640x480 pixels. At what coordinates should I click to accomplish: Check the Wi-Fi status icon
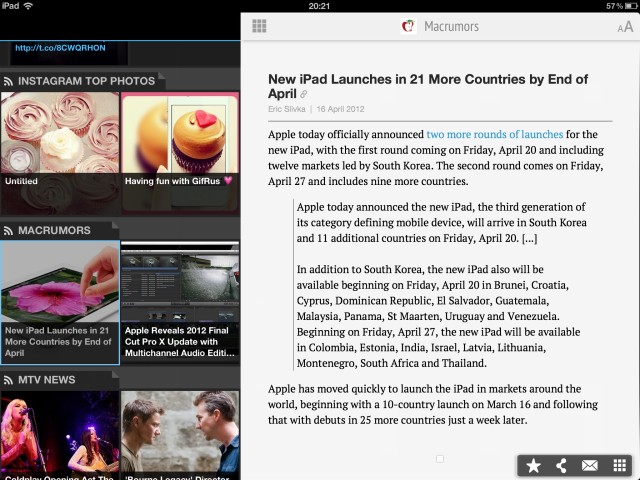[28, 6]
